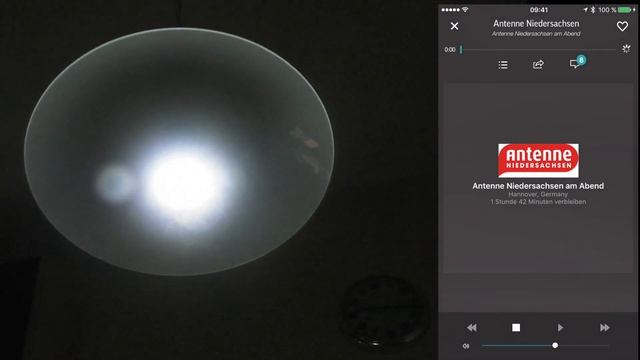Click the playback progress bar

tap(538, 49)
